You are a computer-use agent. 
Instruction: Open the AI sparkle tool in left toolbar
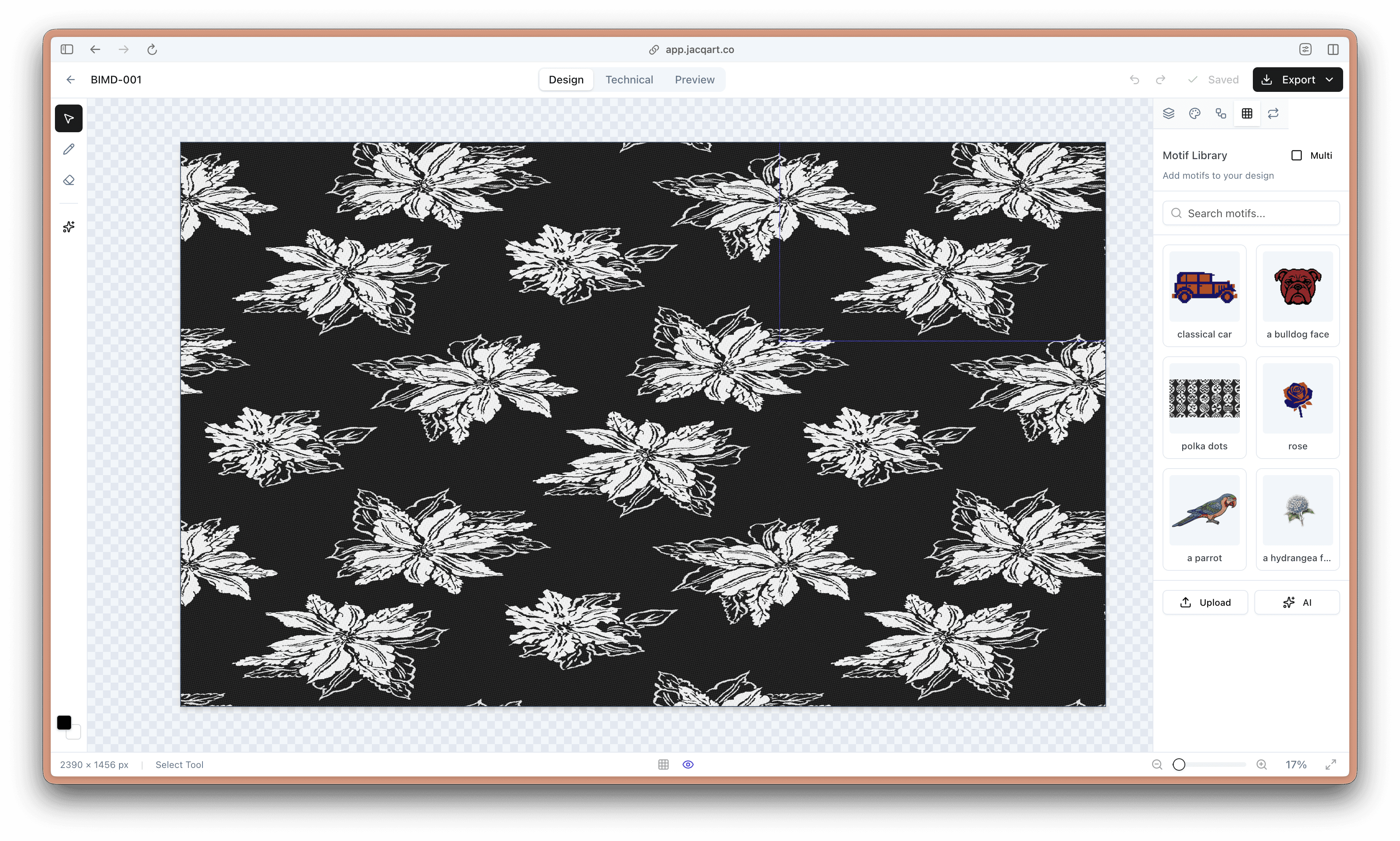pos(68,227)
